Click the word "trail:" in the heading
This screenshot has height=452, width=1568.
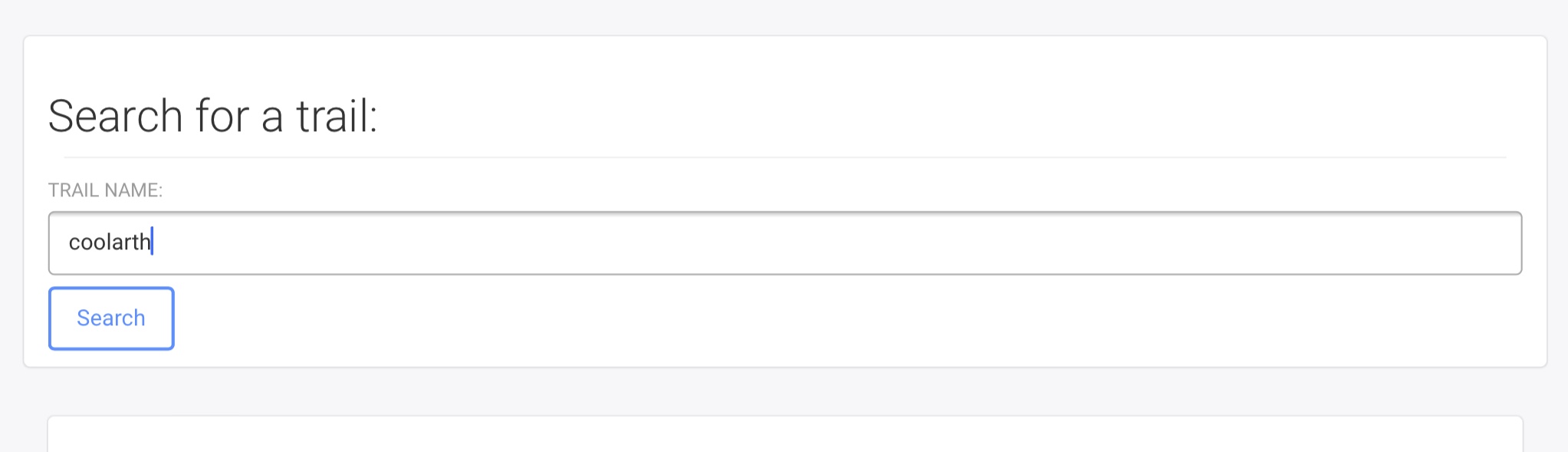[x=337, y=117]
